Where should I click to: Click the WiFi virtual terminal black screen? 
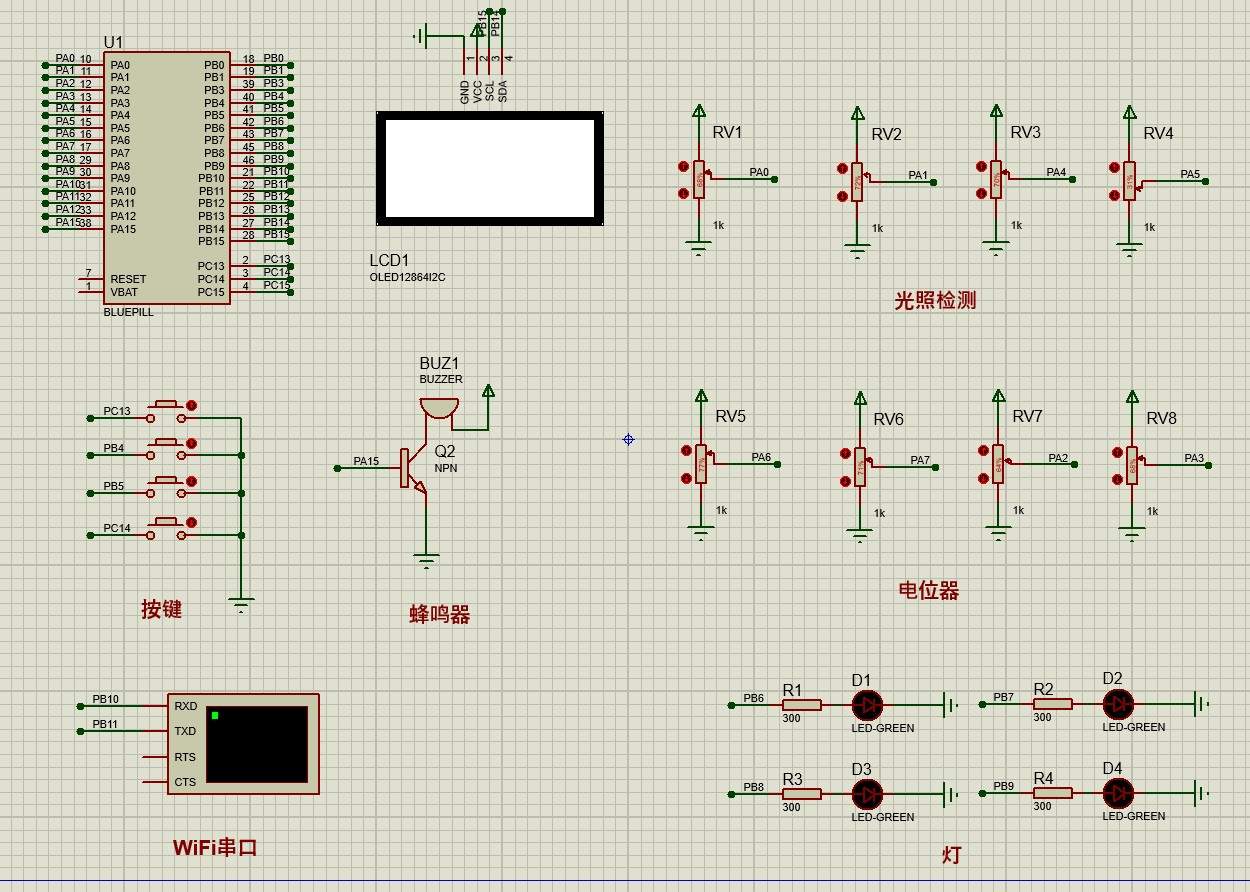tap(257, 744)
